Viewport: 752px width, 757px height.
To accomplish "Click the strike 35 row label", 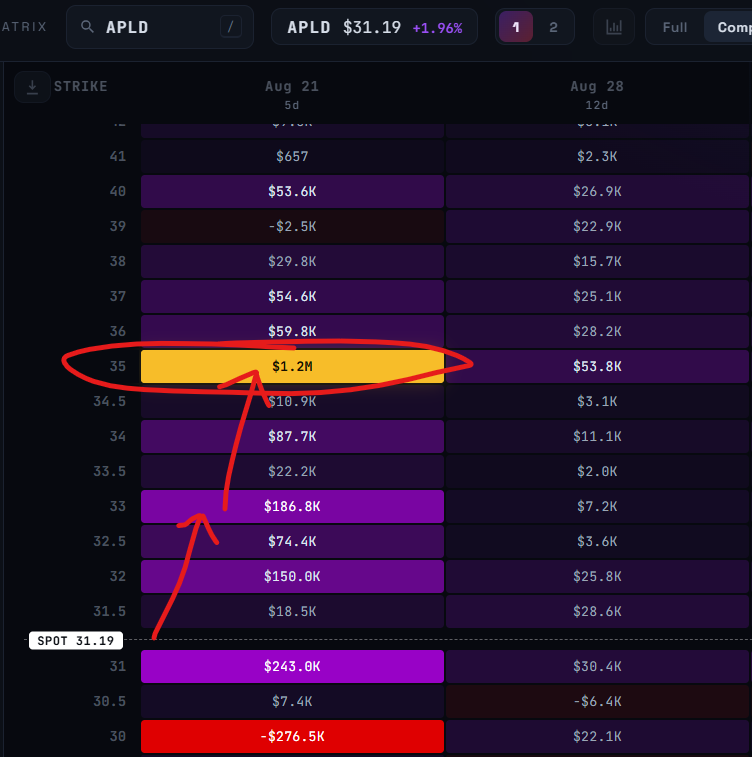I will 118,366.
